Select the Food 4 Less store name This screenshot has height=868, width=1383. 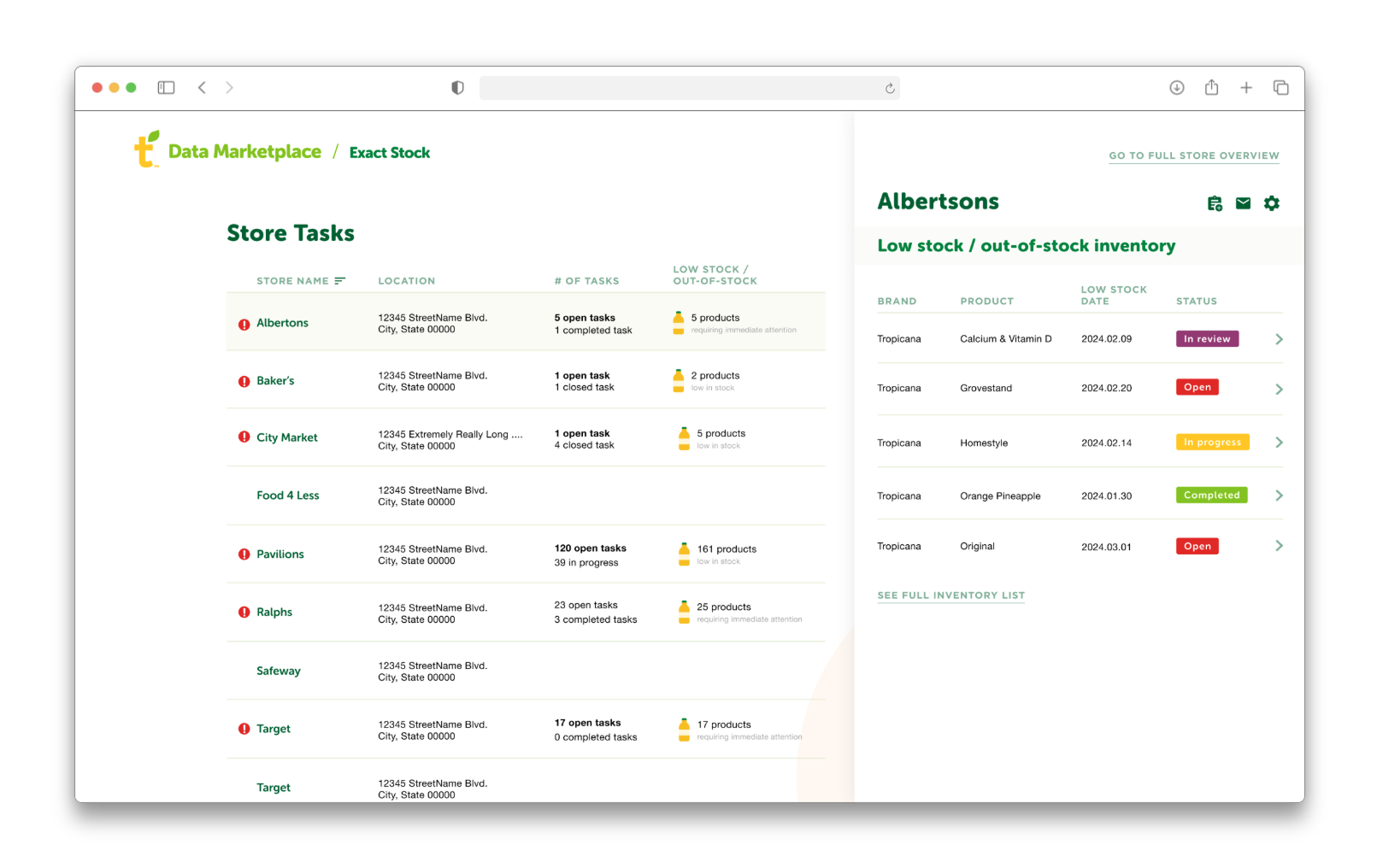pyautogui.click(x=287, y=496)
